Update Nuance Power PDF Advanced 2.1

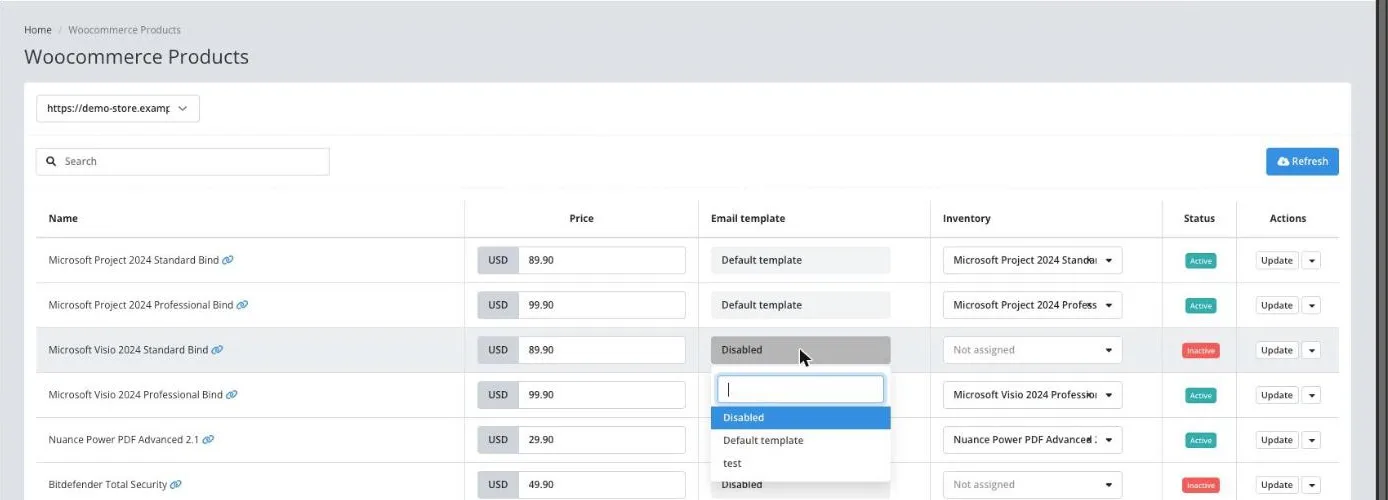(1277, 440)
